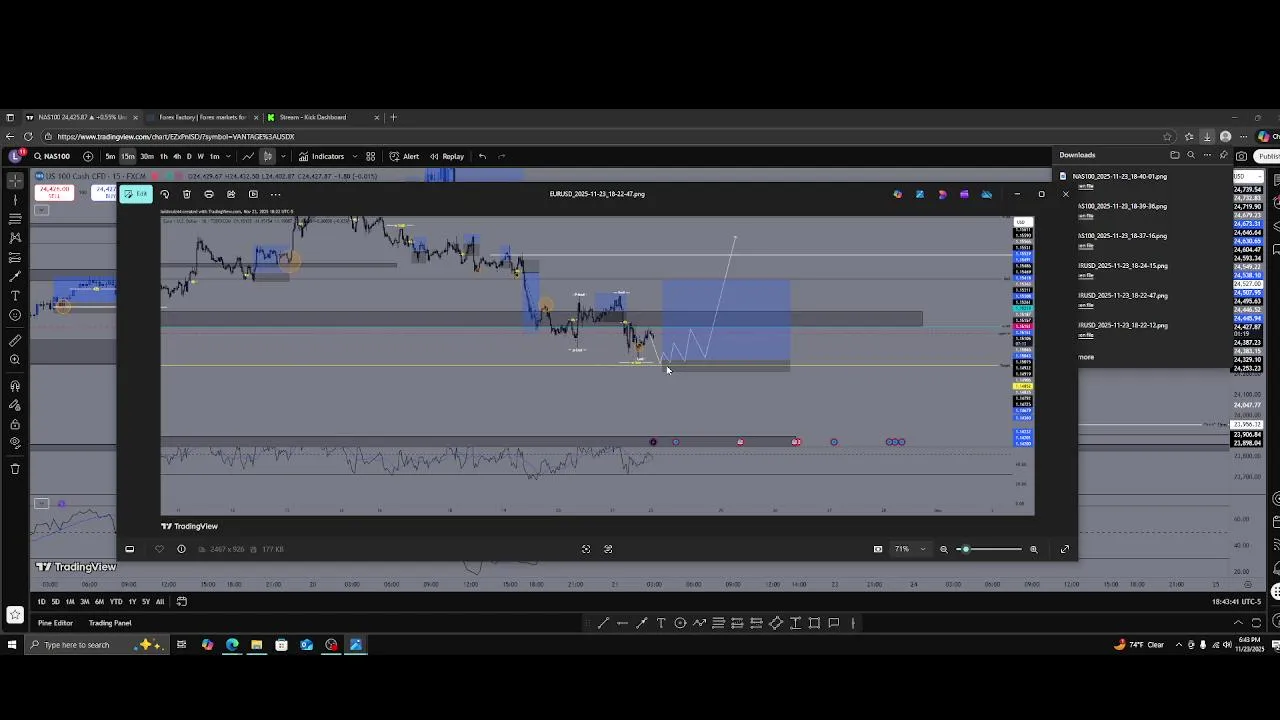Switch to the Forex Factory browser tab
This screenshot has width=1280, height=720.
point(202,117)
